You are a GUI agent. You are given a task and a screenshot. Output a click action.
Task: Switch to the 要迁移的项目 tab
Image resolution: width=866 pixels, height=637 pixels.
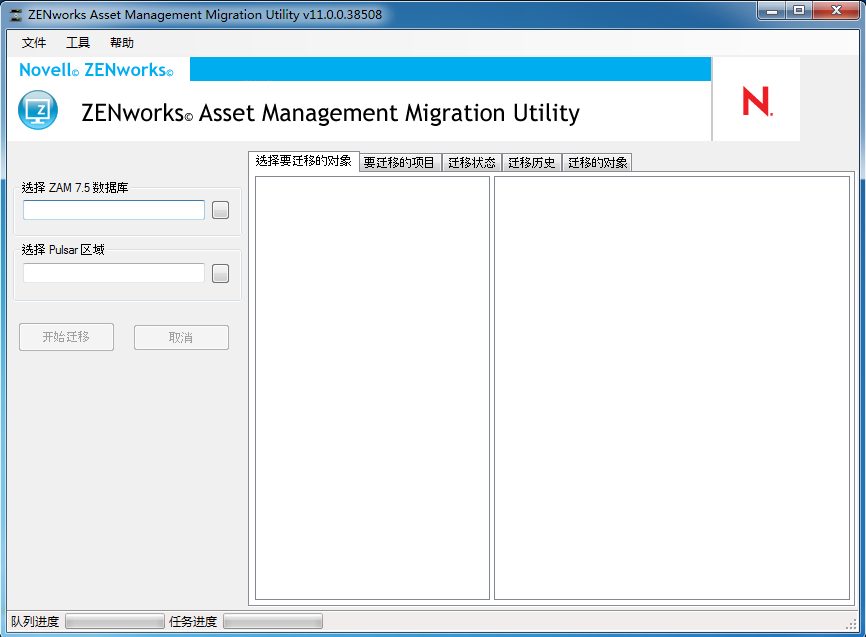tap(400, 162)
